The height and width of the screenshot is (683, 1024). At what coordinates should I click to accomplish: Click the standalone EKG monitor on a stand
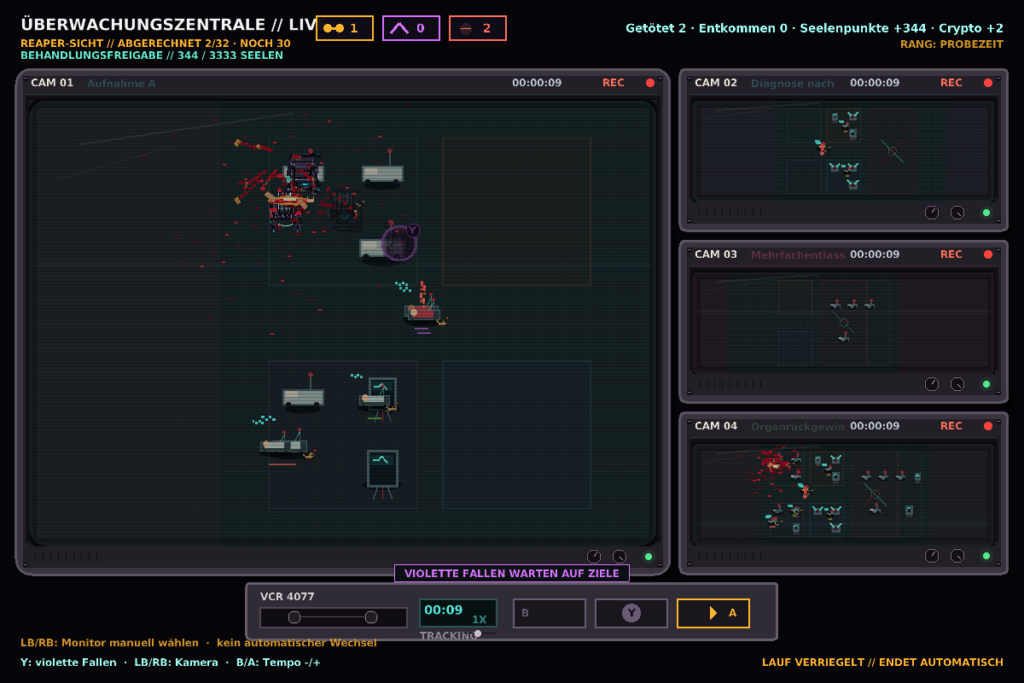click(x=382, y=473)
